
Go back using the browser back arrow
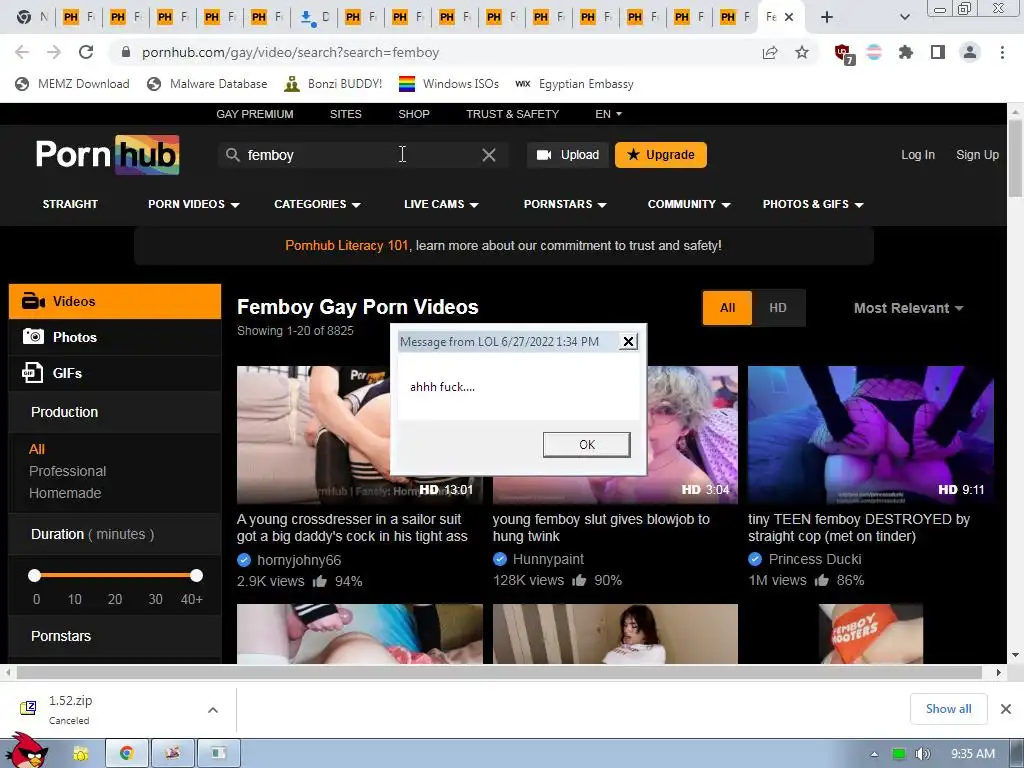(22, 52)
